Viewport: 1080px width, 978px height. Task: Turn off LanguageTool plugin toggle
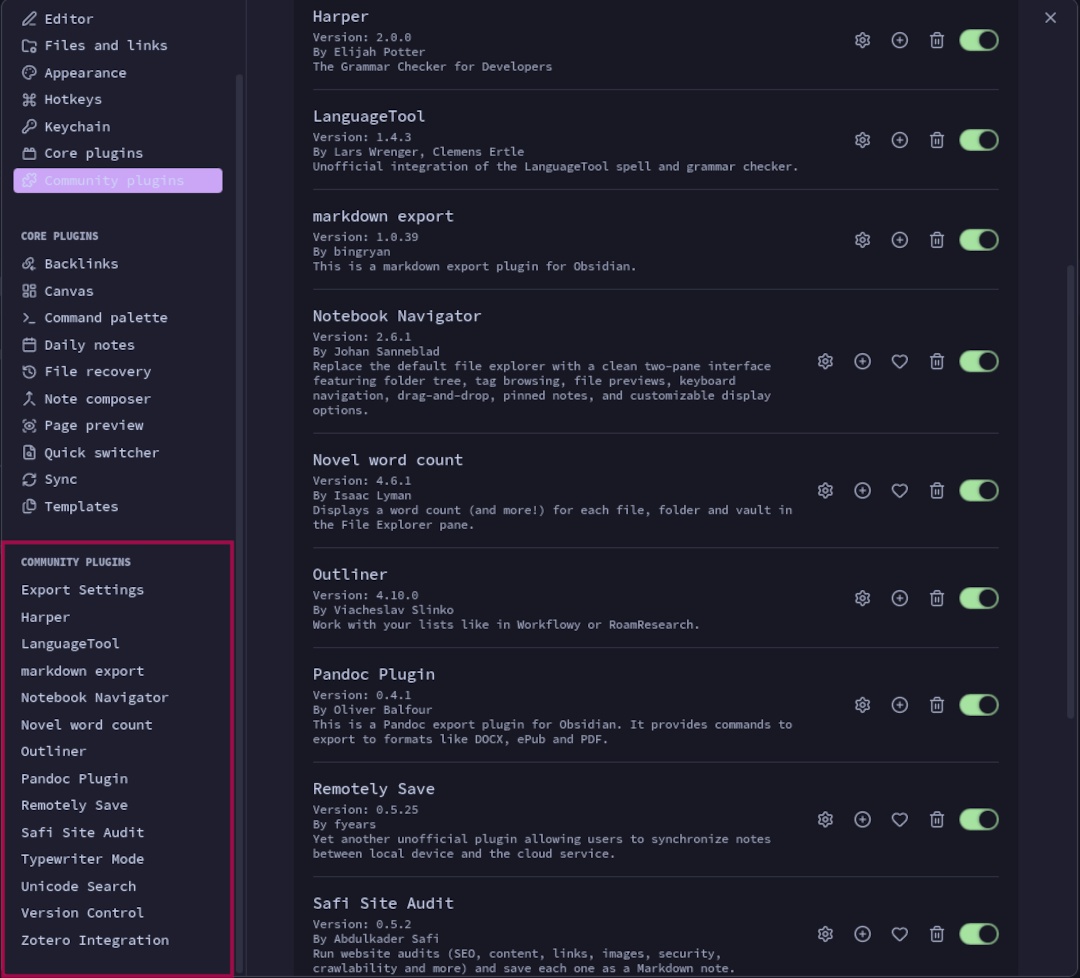coord(979,141)
